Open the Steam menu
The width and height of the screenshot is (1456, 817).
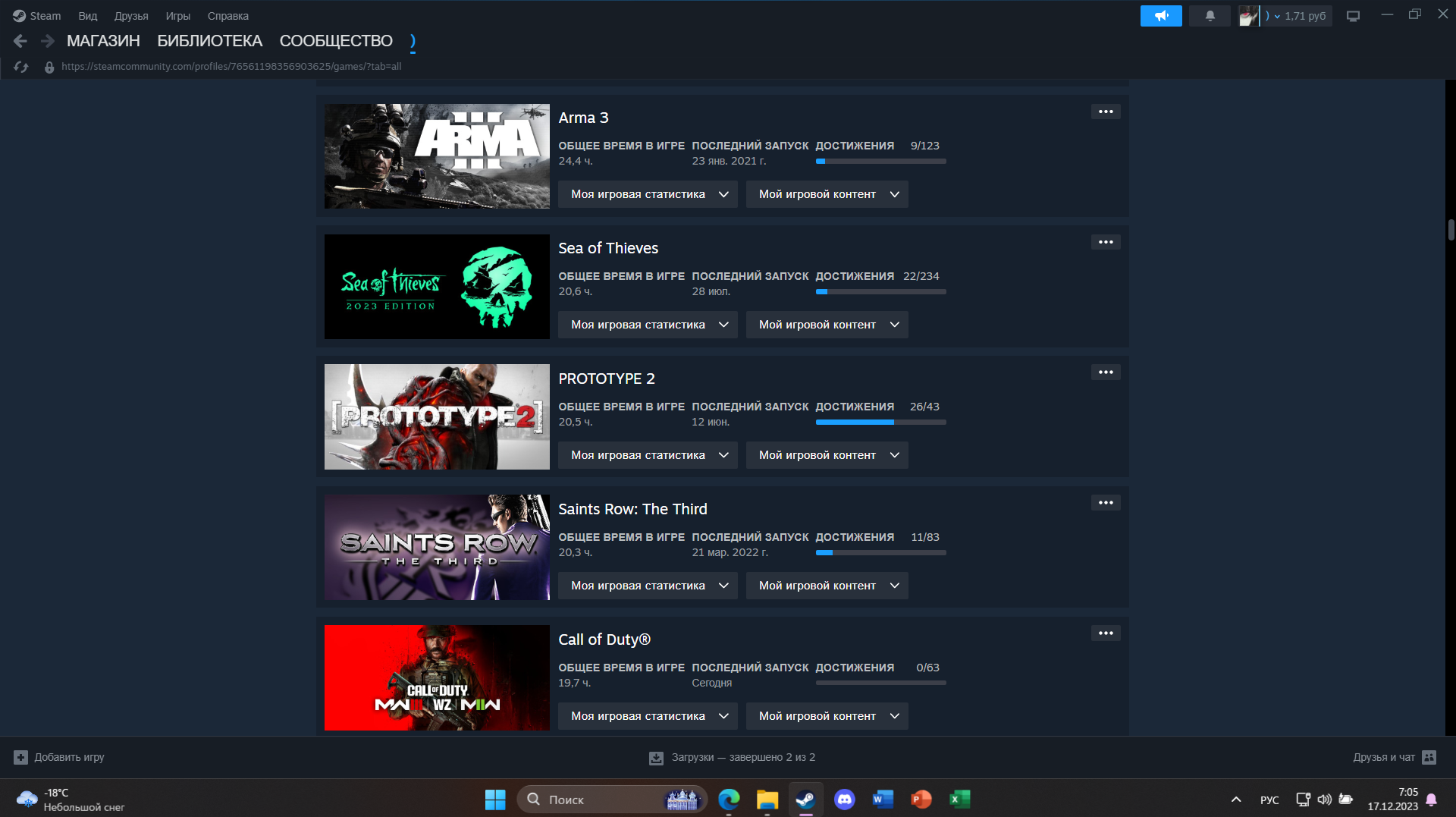click(36, 16)
